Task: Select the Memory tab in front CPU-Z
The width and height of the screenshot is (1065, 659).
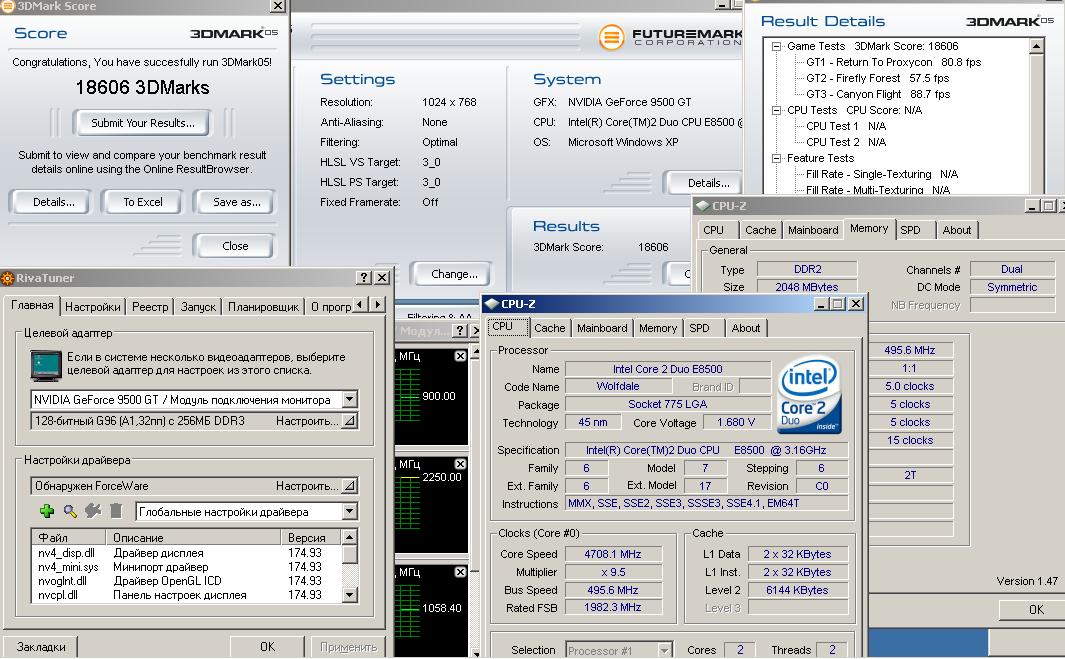Action: click(x=657, y=328)
